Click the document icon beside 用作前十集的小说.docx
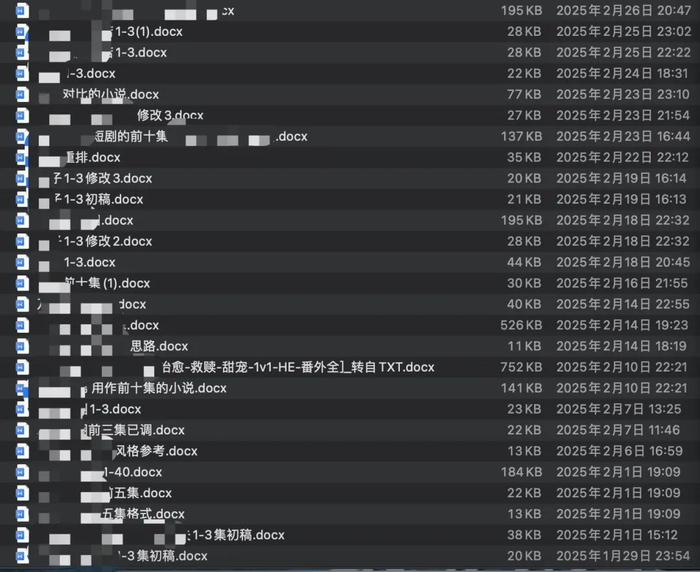The image size is (700, 572). [22, 388]
